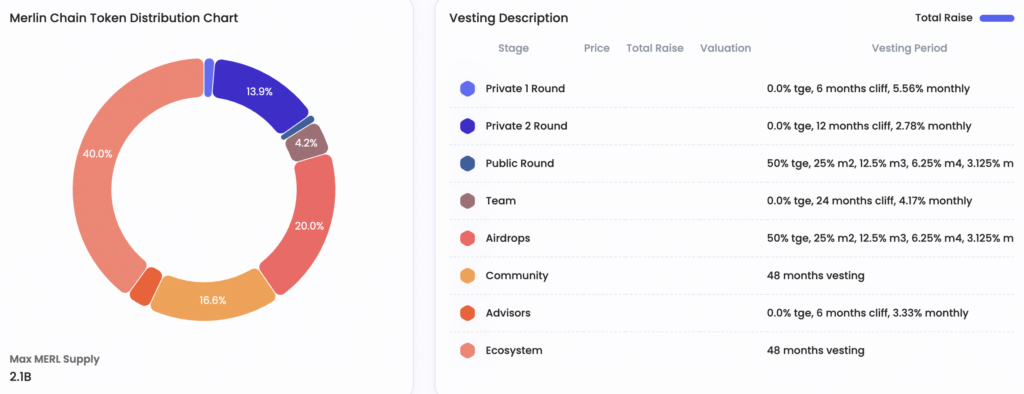Click the Private 2 Round hexagon icon

[467, 126]
